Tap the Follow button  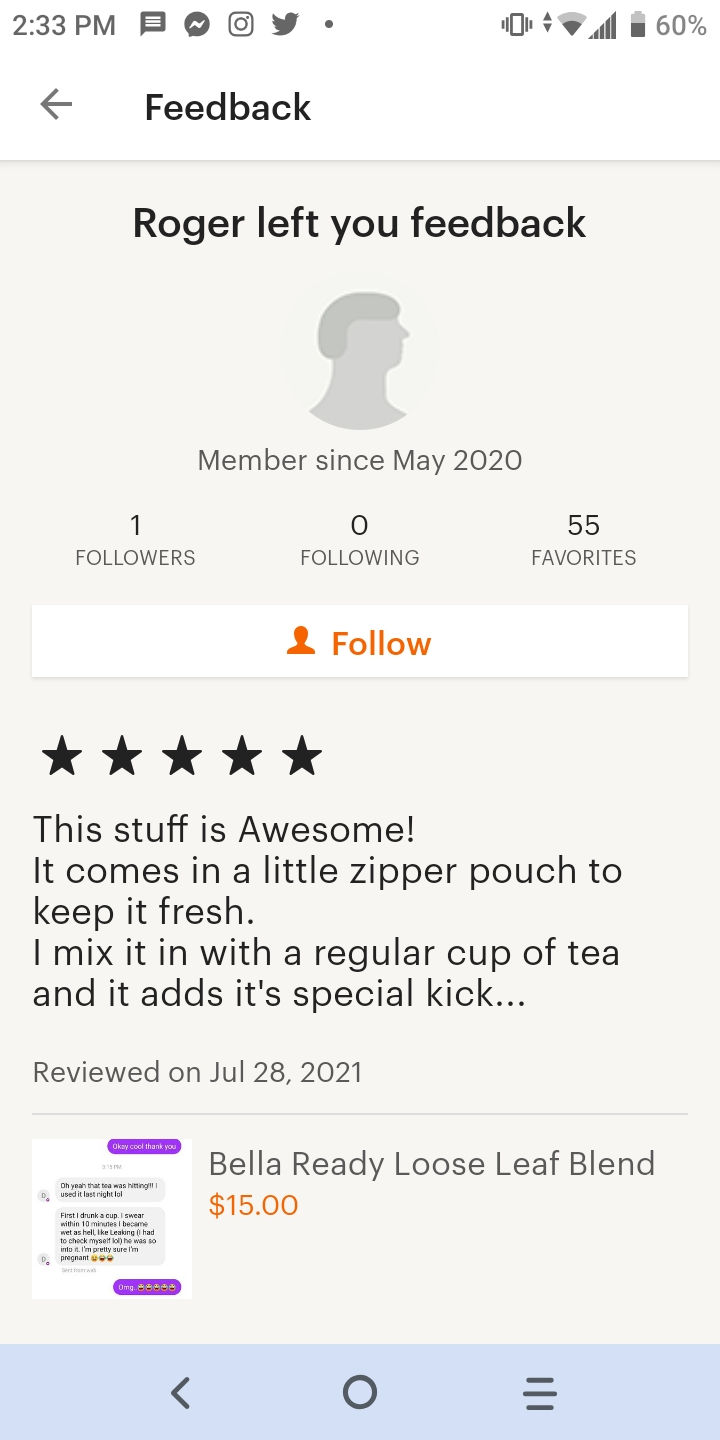coord(360,642)
